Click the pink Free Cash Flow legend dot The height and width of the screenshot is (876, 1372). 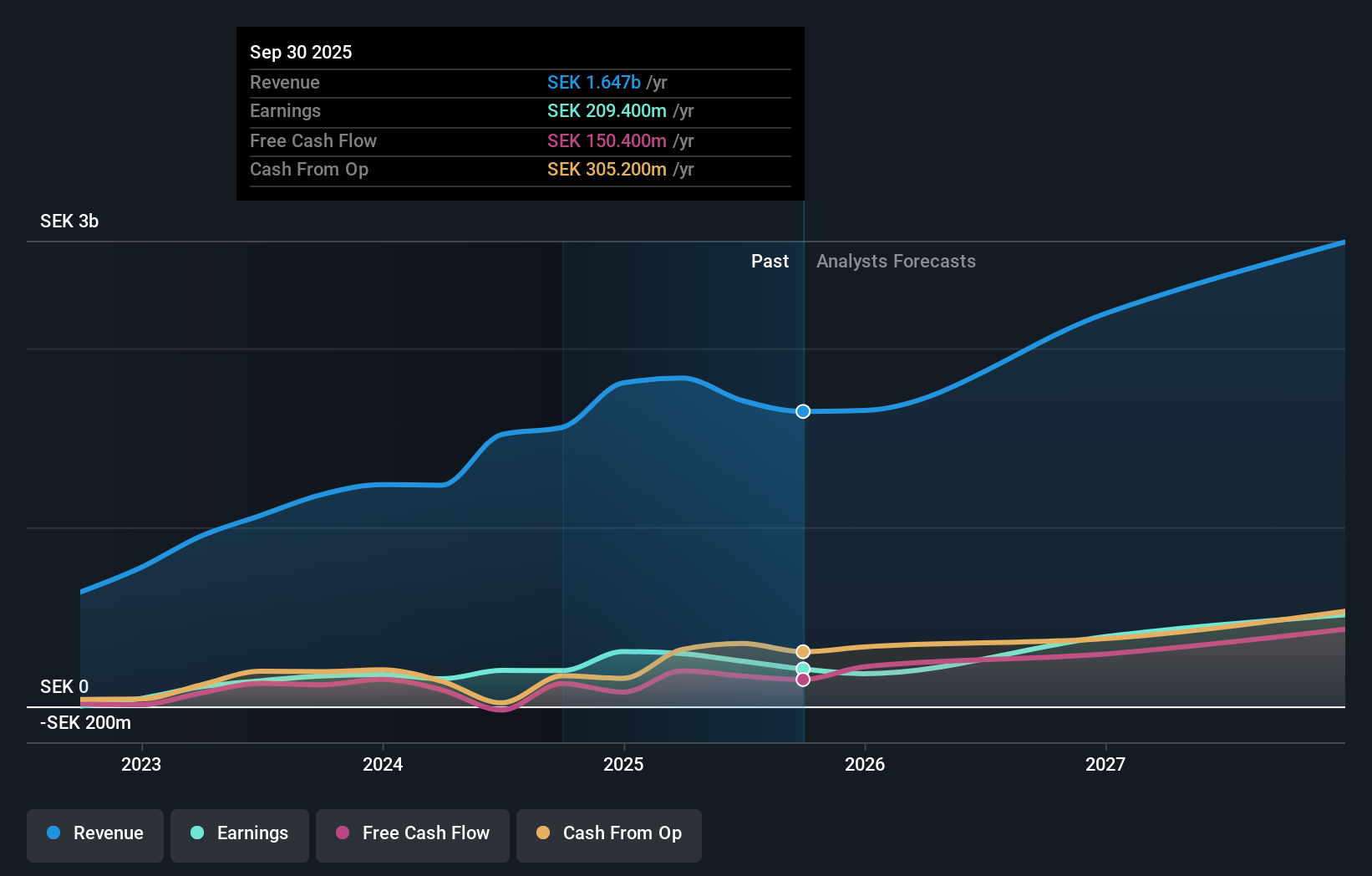coord(342,833)
